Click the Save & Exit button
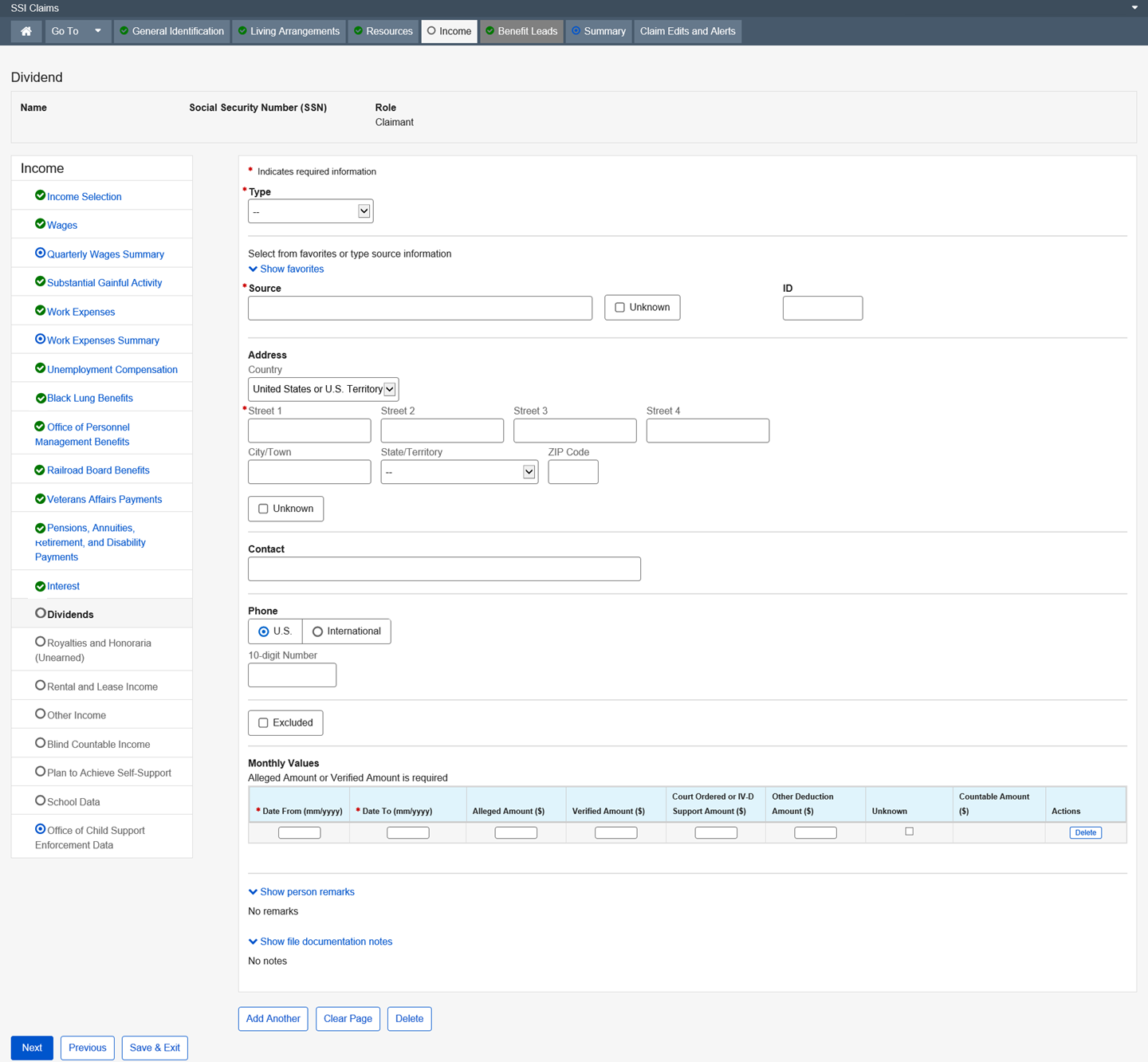 [x=155, y=1048]
